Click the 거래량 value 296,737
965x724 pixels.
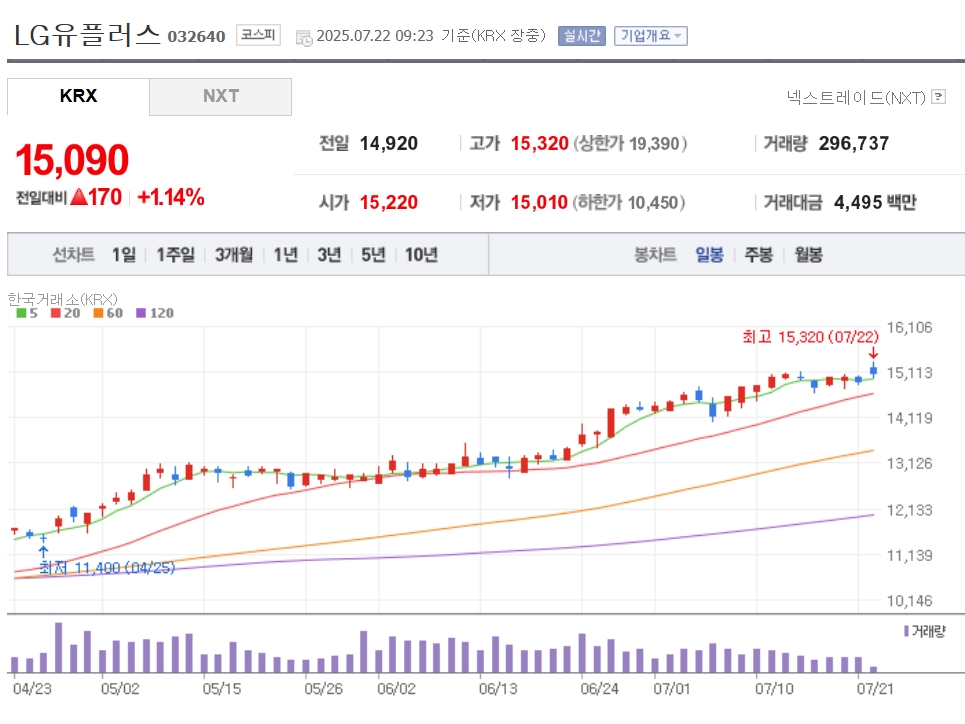[854, 143]
